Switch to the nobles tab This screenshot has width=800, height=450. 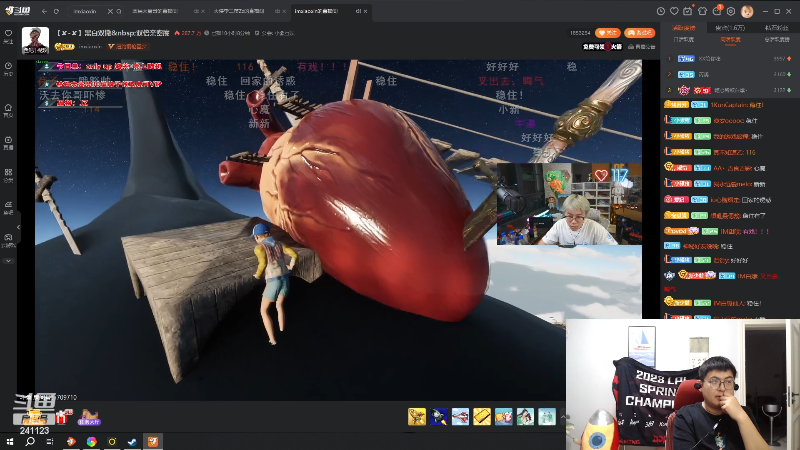(x=730, y=28)
